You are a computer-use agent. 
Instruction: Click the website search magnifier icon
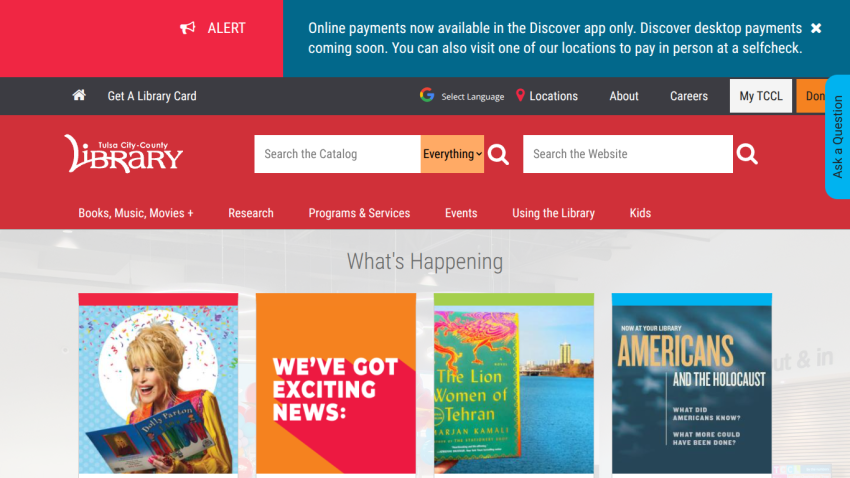click(x=747, y=154)
